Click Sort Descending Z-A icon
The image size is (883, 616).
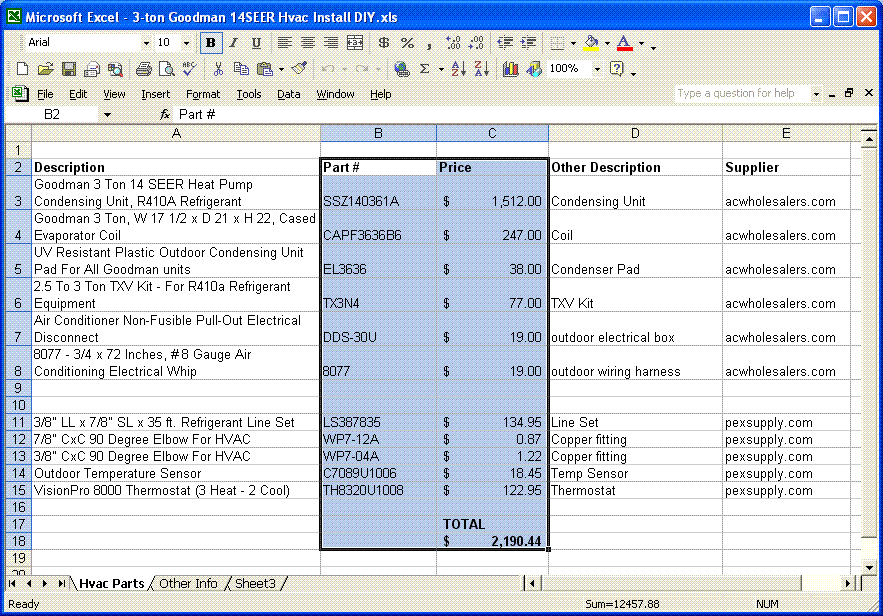[x=481, y=69]
